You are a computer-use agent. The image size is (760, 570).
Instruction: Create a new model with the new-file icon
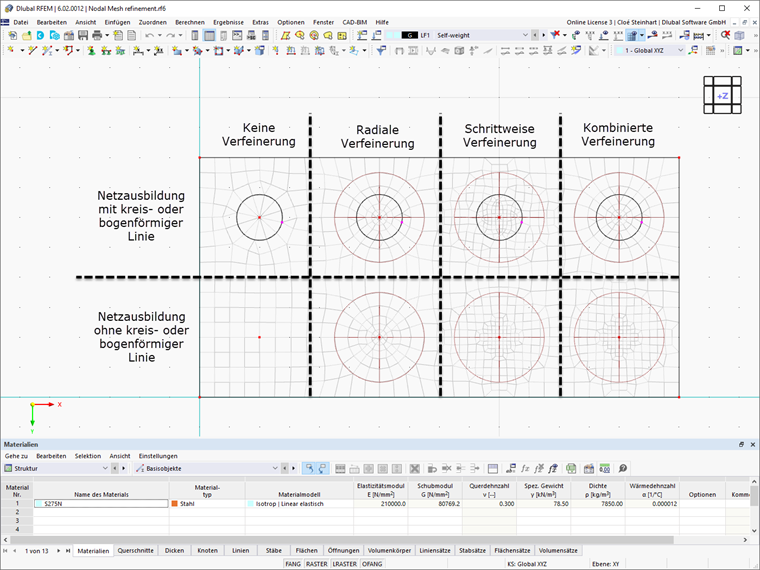(13, 35)
